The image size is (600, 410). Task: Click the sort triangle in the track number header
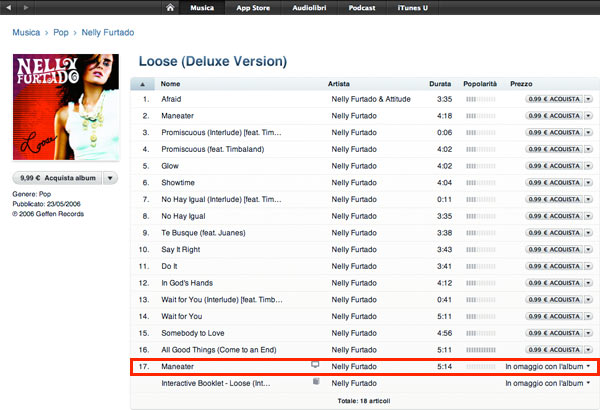[144, 83]
